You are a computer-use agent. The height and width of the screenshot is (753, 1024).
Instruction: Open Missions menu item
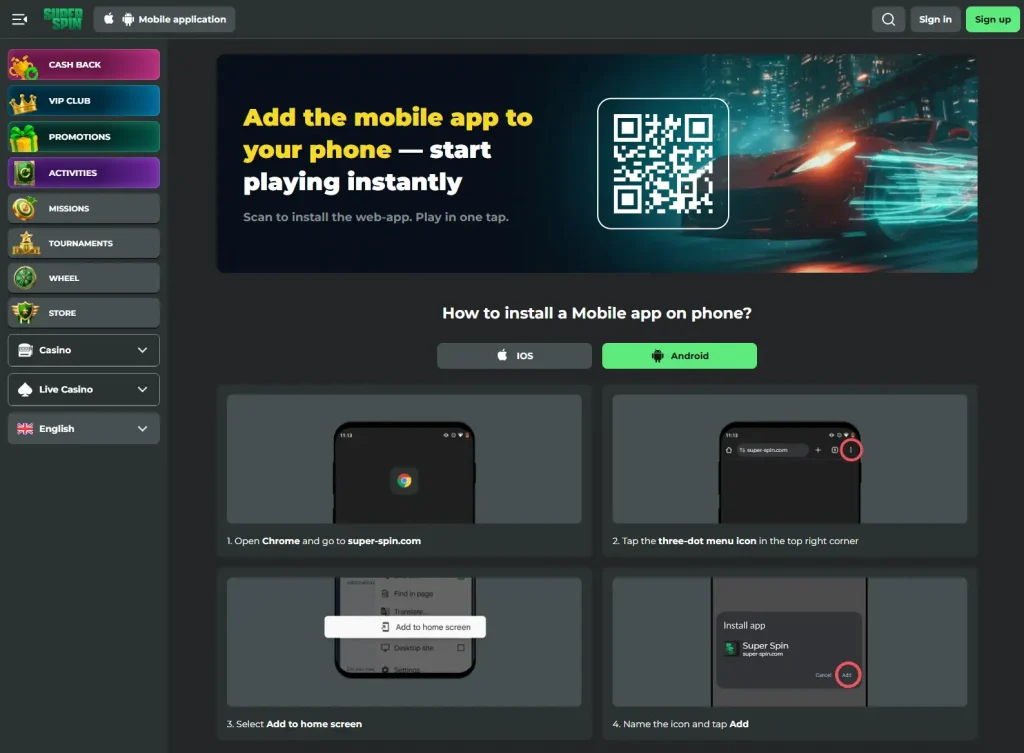84,208
